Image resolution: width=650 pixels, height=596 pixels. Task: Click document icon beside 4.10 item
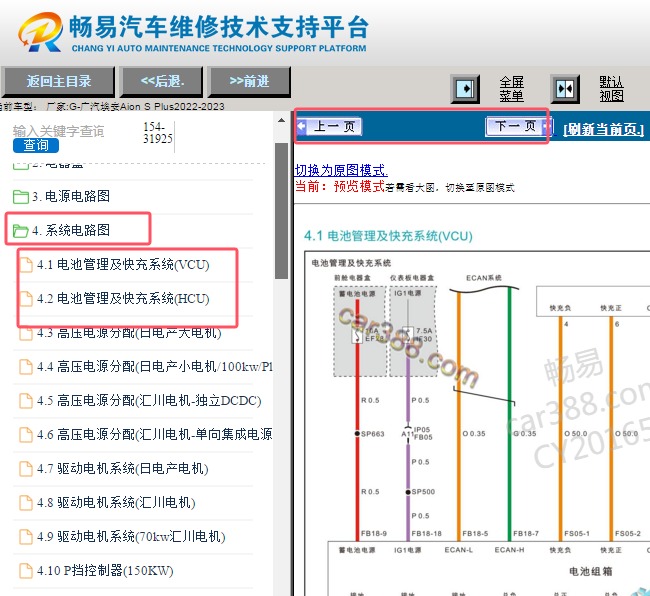26,571
